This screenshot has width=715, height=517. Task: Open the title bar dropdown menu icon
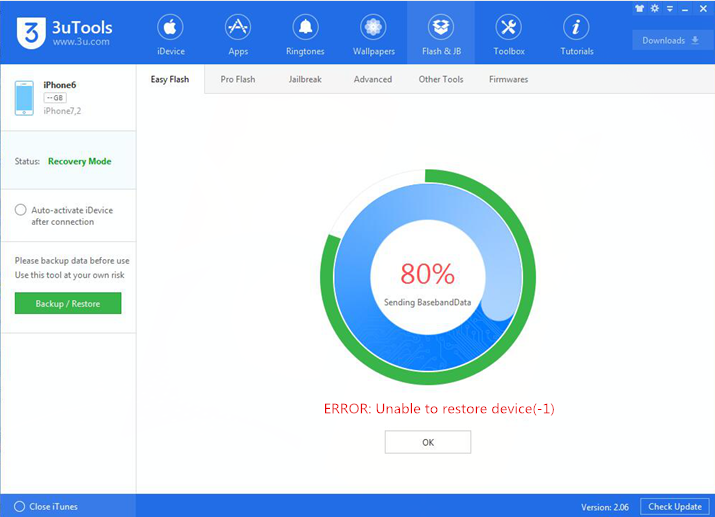(x=670, y=9)
